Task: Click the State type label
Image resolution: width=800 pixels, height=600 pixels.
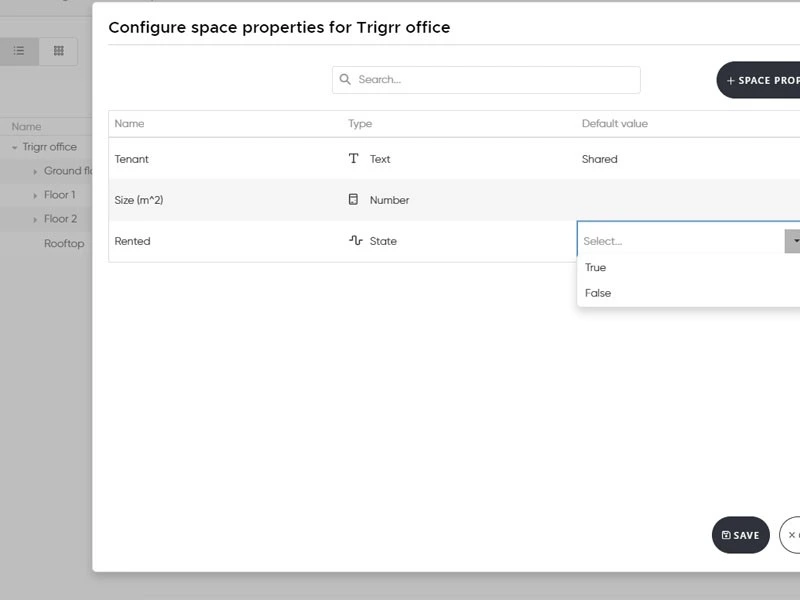Action: (383, 241)
